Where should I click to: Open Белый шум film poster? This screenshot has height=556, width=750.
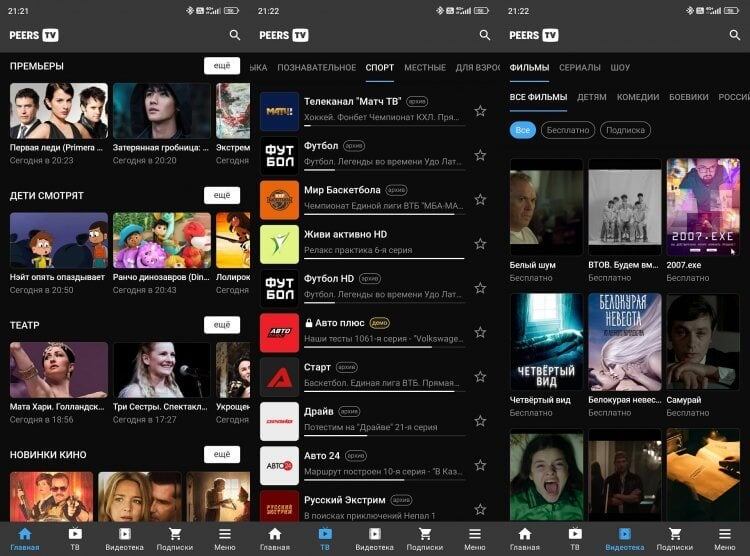(546, 207)
